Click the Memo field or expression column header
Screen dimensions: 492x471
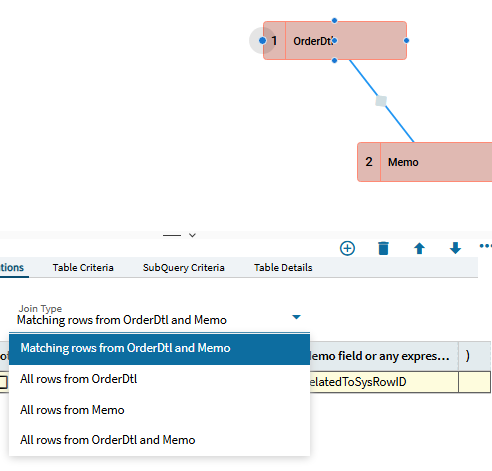(384, 356)
